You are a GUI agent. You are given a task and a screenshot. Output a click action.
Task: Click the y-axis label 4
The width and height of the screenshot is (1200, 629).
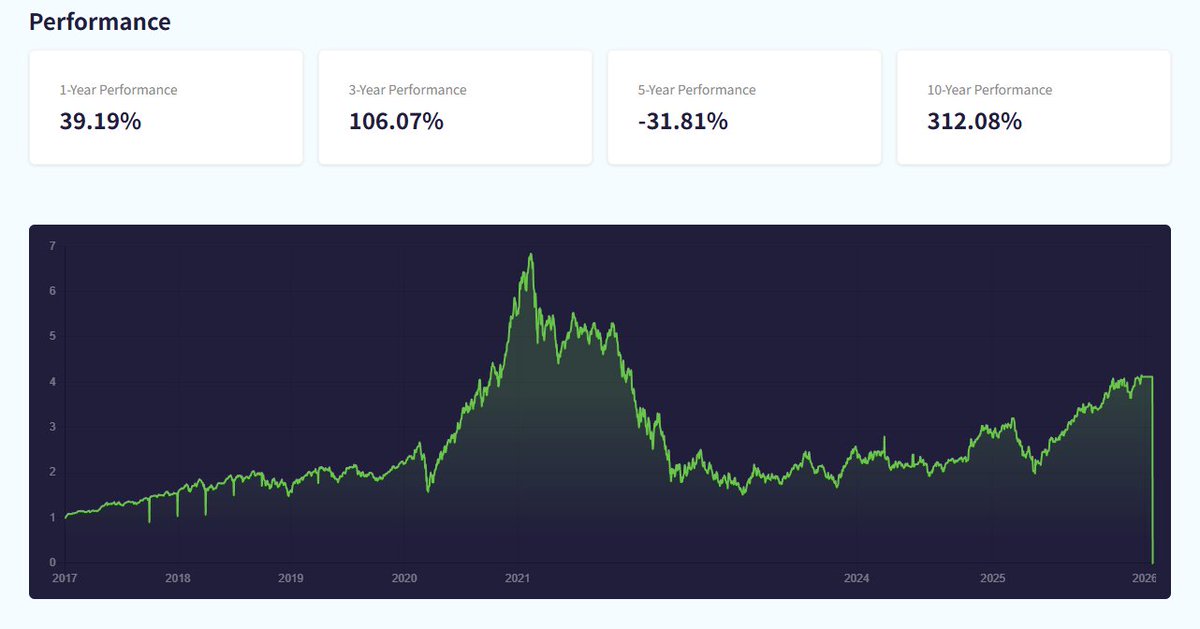52,382
